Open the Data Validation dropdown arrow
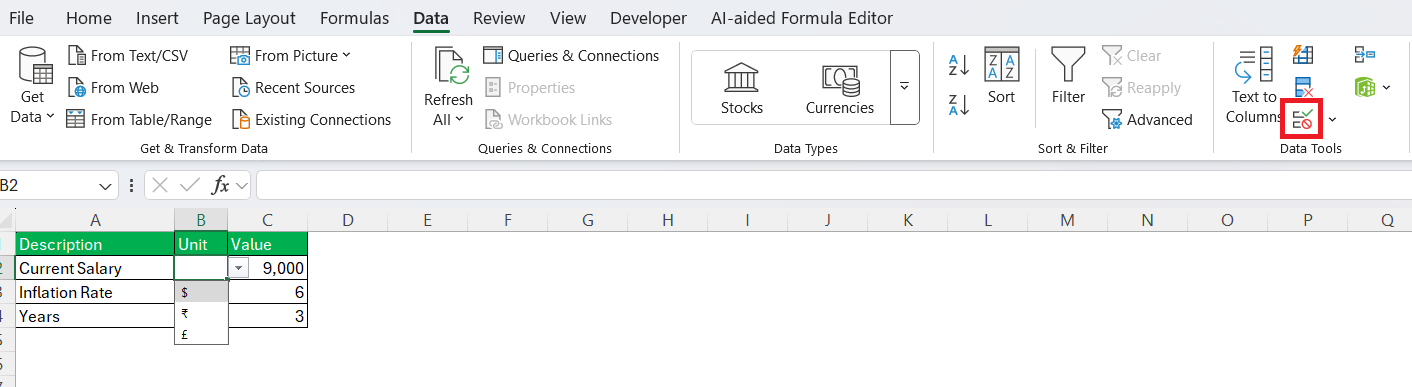 click(x=1332, y=120)
